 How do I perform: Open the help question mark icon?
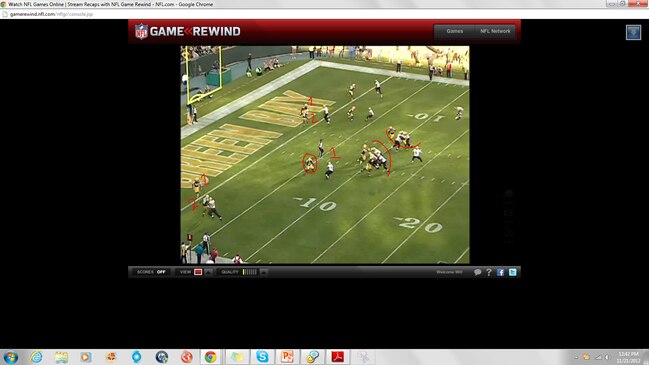click(489, 272)
